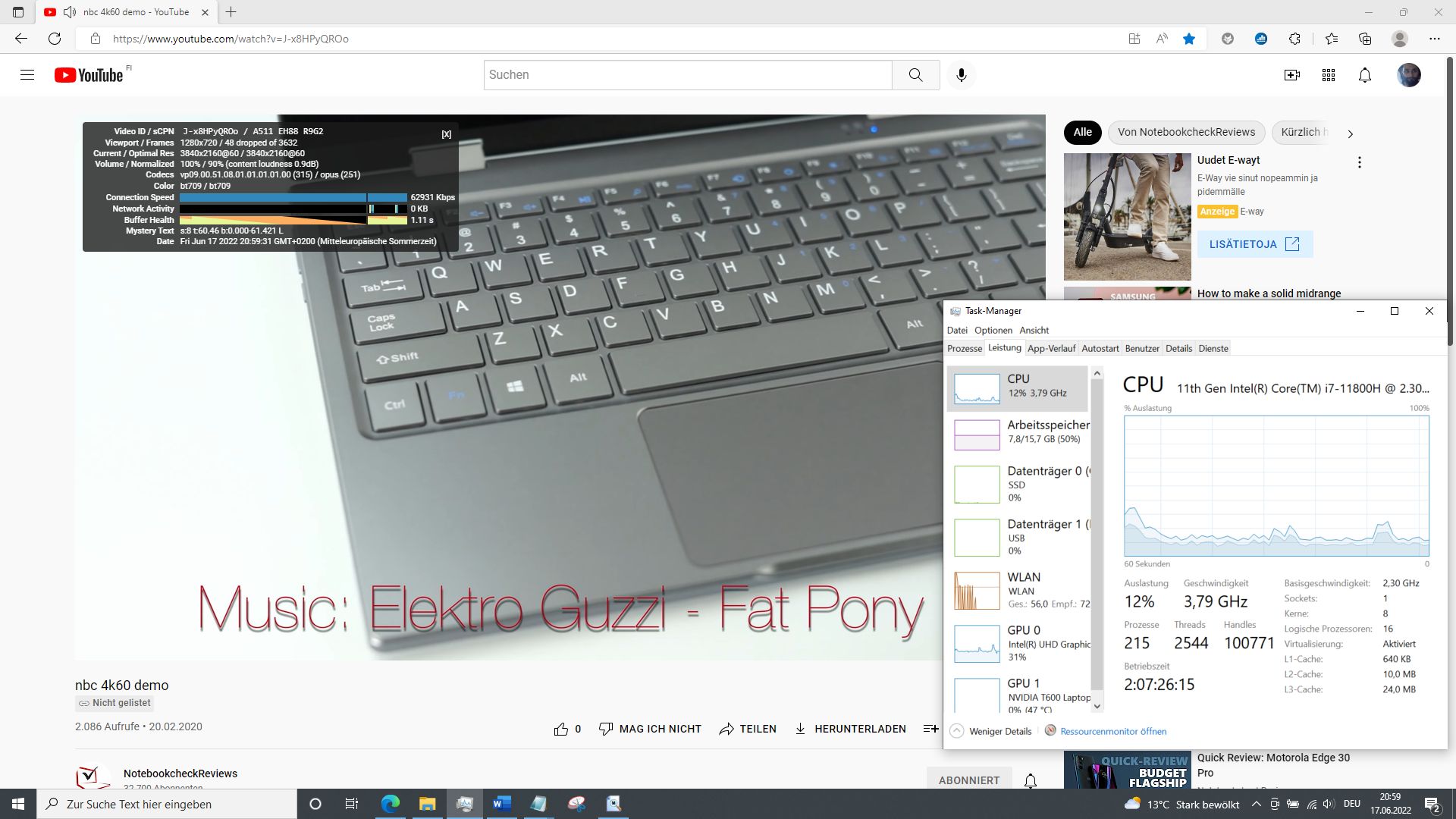This screenshot has width=1456, height=819.
Task: Switch to the Prozesse tab in Task-Manager
Action: (x=965, y=348)
